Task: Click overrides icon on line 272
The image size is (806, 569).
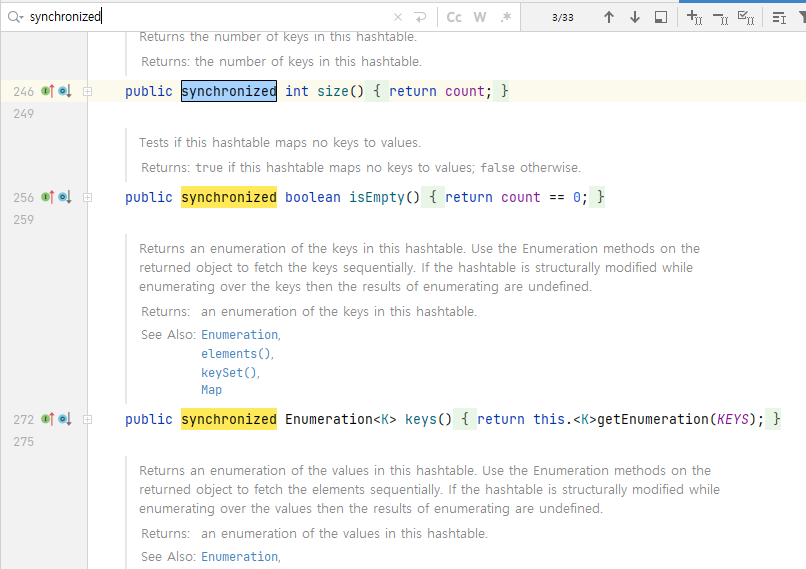Action: [48, 419]
